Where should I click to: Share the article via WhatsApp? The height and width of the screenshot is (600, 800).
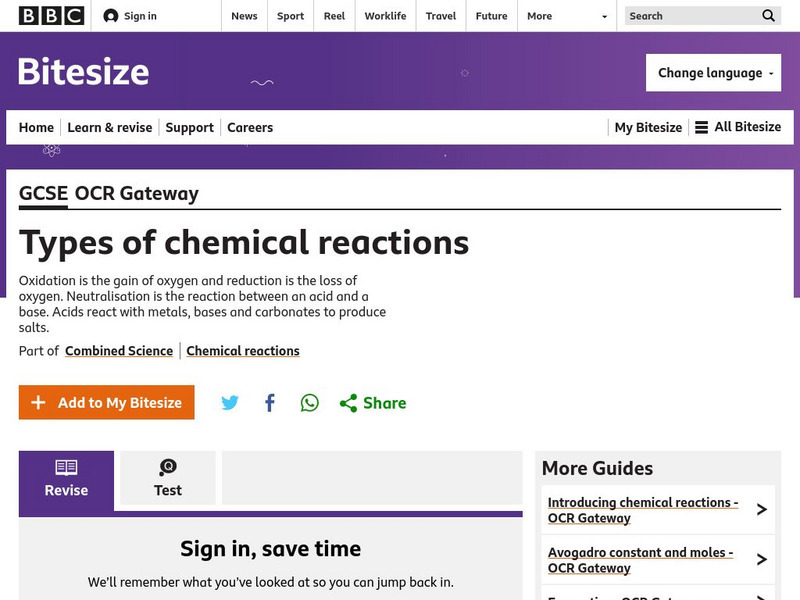(309, 402)
